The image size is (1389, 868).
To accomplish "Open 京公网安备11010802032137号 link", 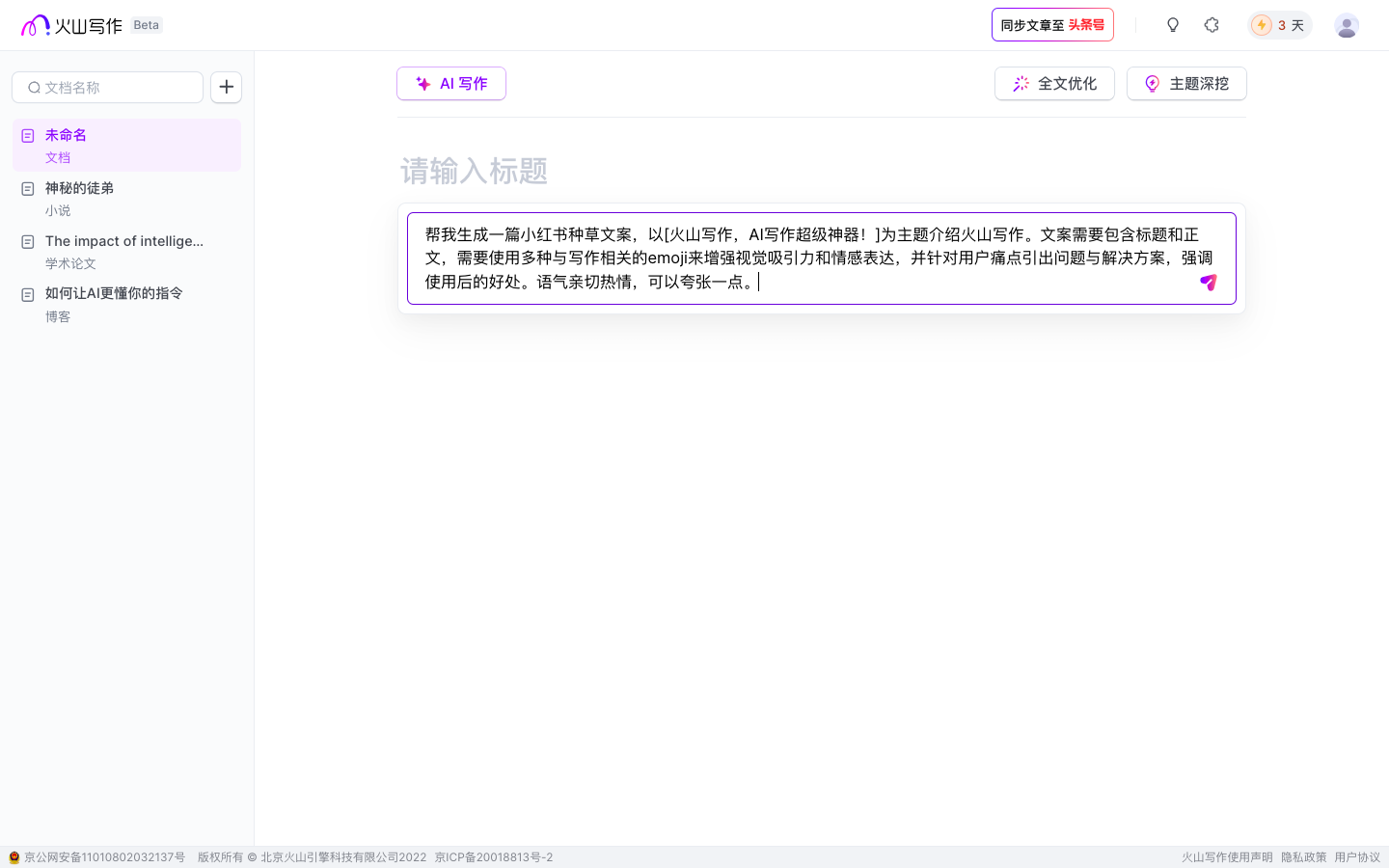I will [x=104, y=857].
